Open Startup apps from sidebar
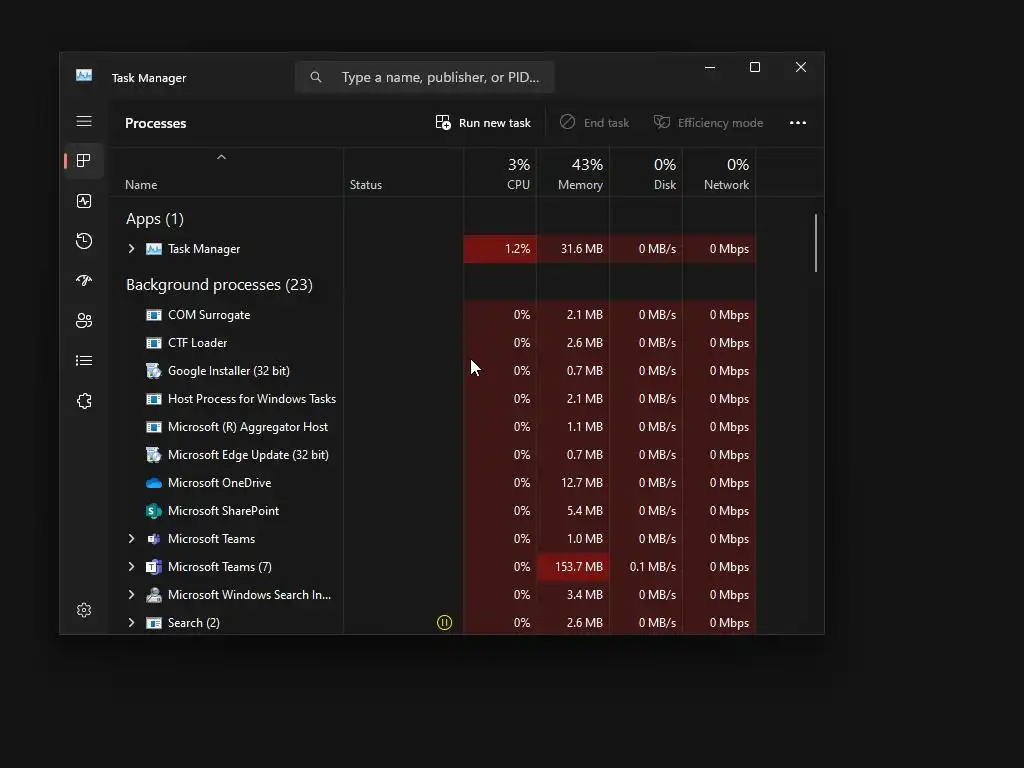The image size is (1024, 768). [x=84, y=281]
